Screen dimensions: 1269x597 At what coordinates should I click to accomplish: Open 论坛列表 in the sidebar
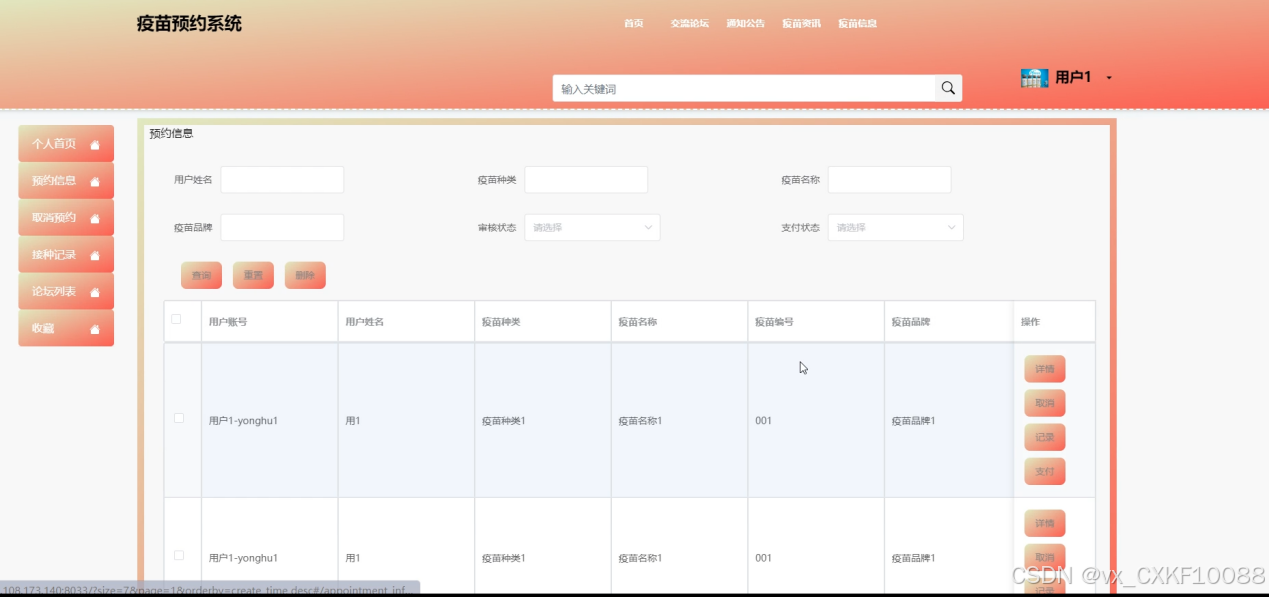[x=66, y=292]
